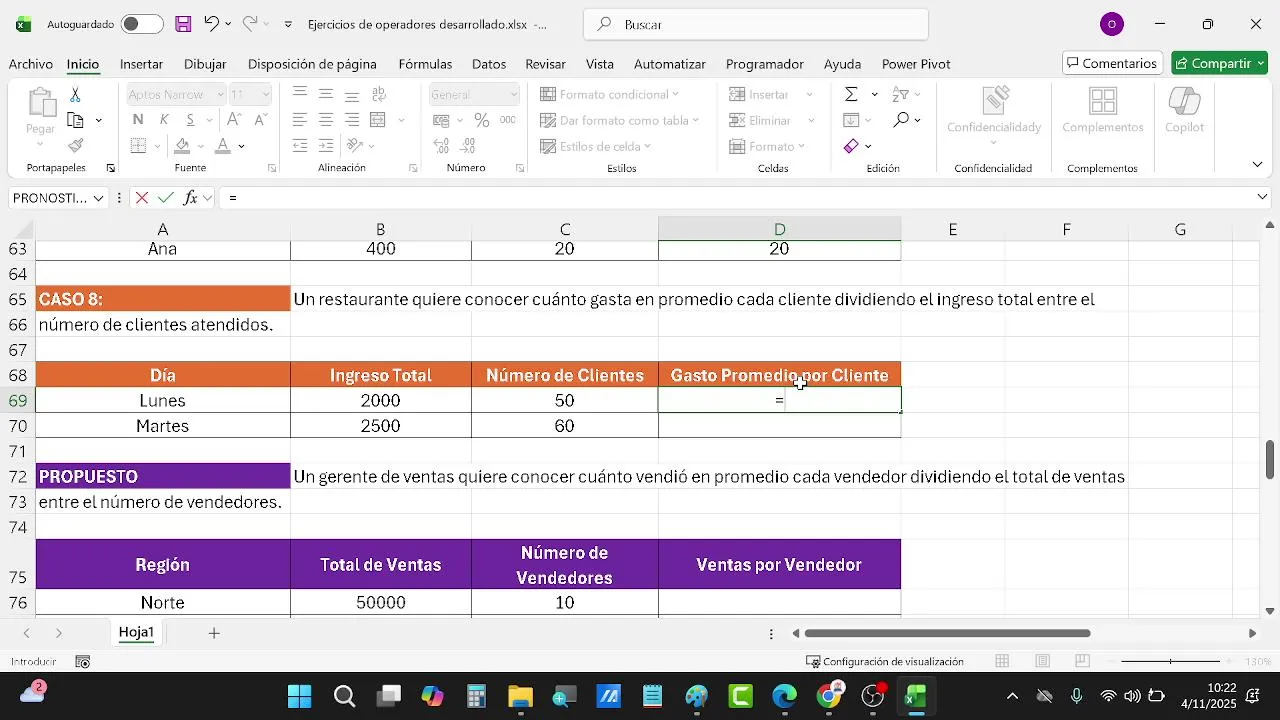The height and width of the screenshot is (720, 1280).
Task: Click the Undo arrow icon
Action: (x=211, y=24)
